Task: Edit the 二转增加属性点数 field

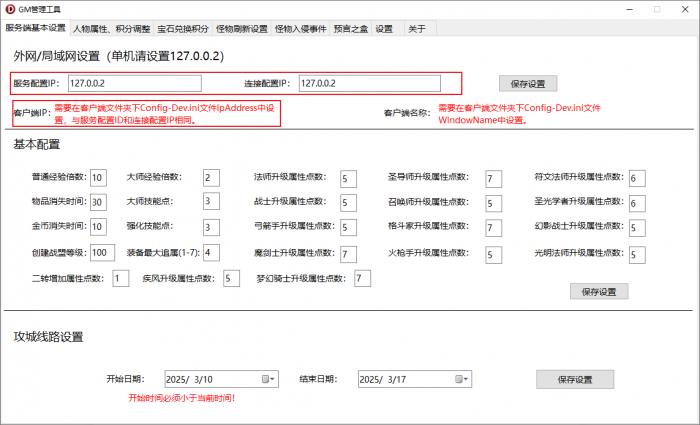Action: click(121, 279)
